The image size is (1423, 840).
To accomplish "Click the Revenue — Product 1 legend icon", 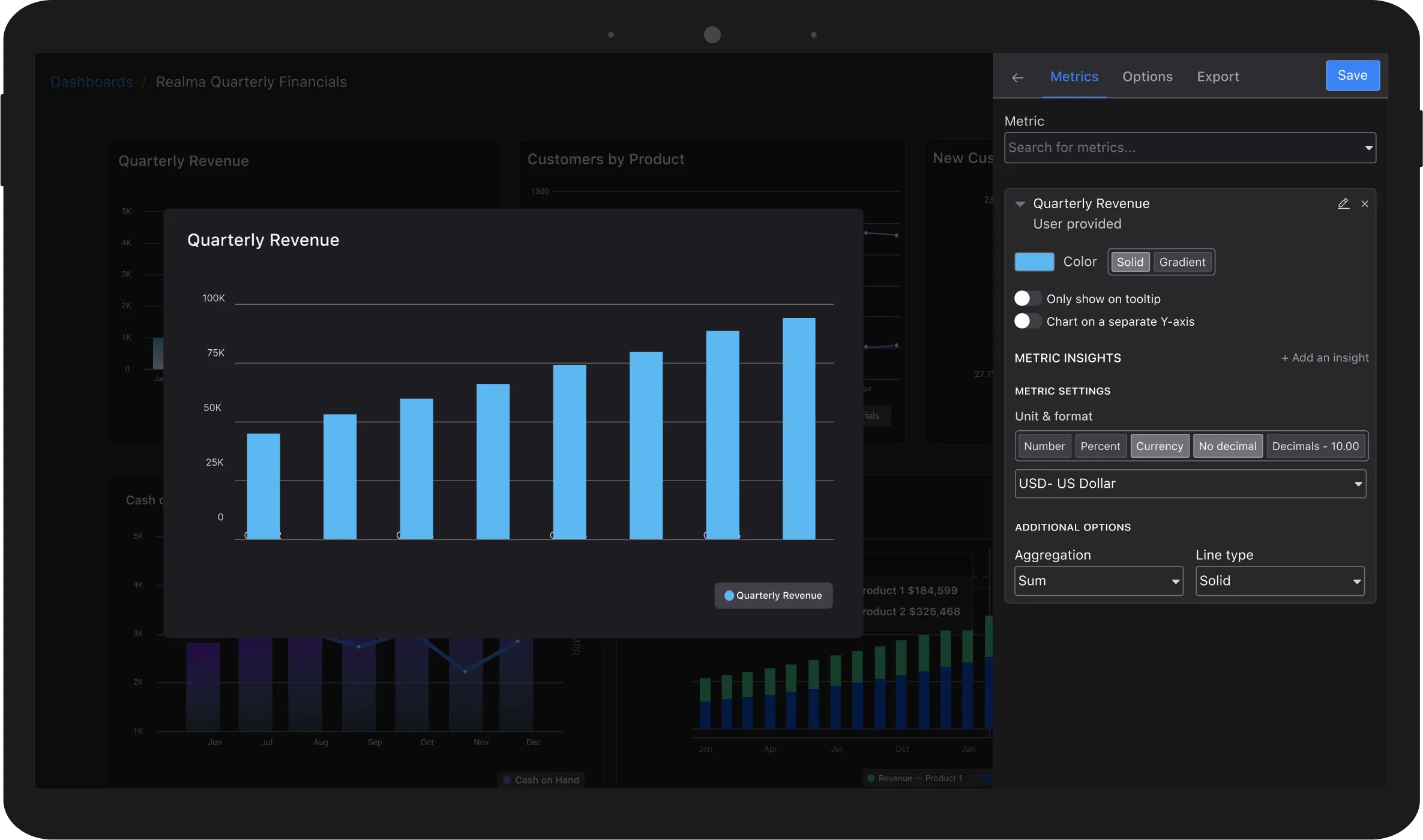I will tap(871, 778).
